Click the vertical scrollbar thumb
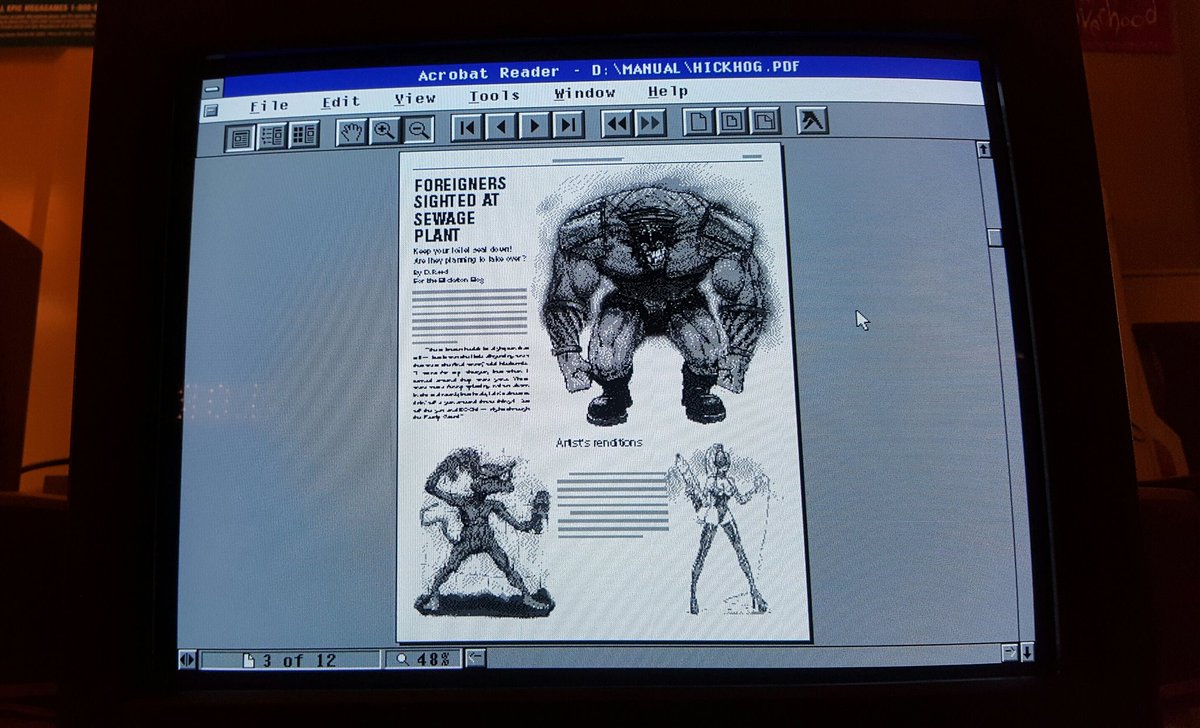1200x728 pixels. pos(995,238)
